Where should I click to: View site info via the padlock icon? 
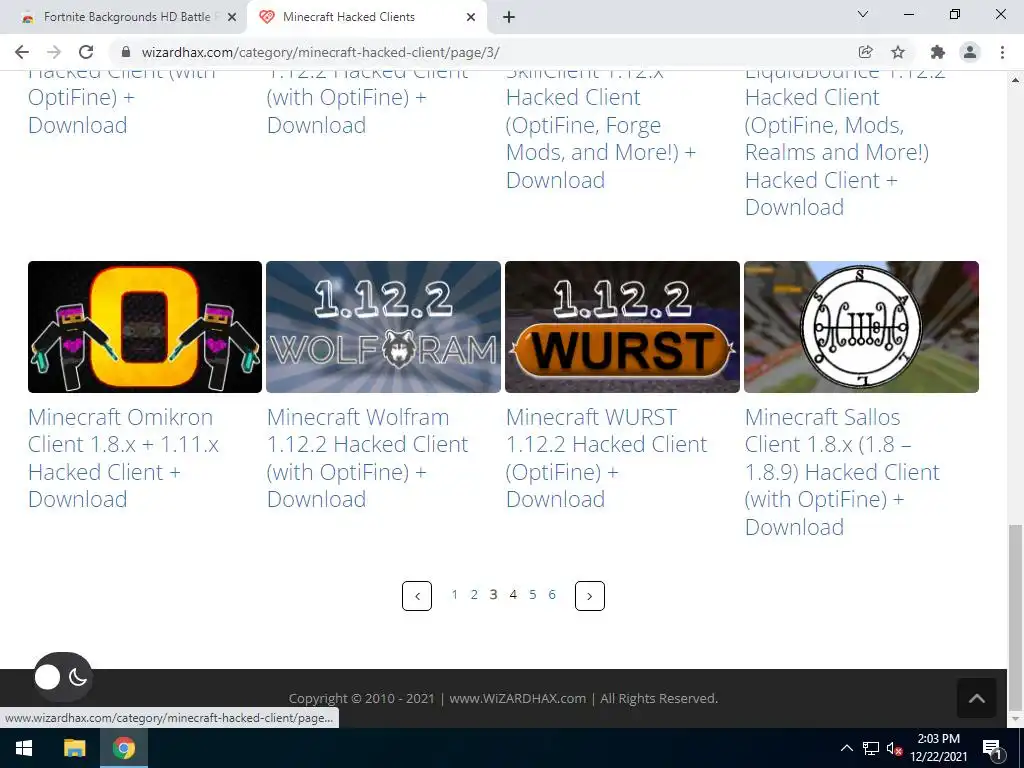click(x=126, y=52)
